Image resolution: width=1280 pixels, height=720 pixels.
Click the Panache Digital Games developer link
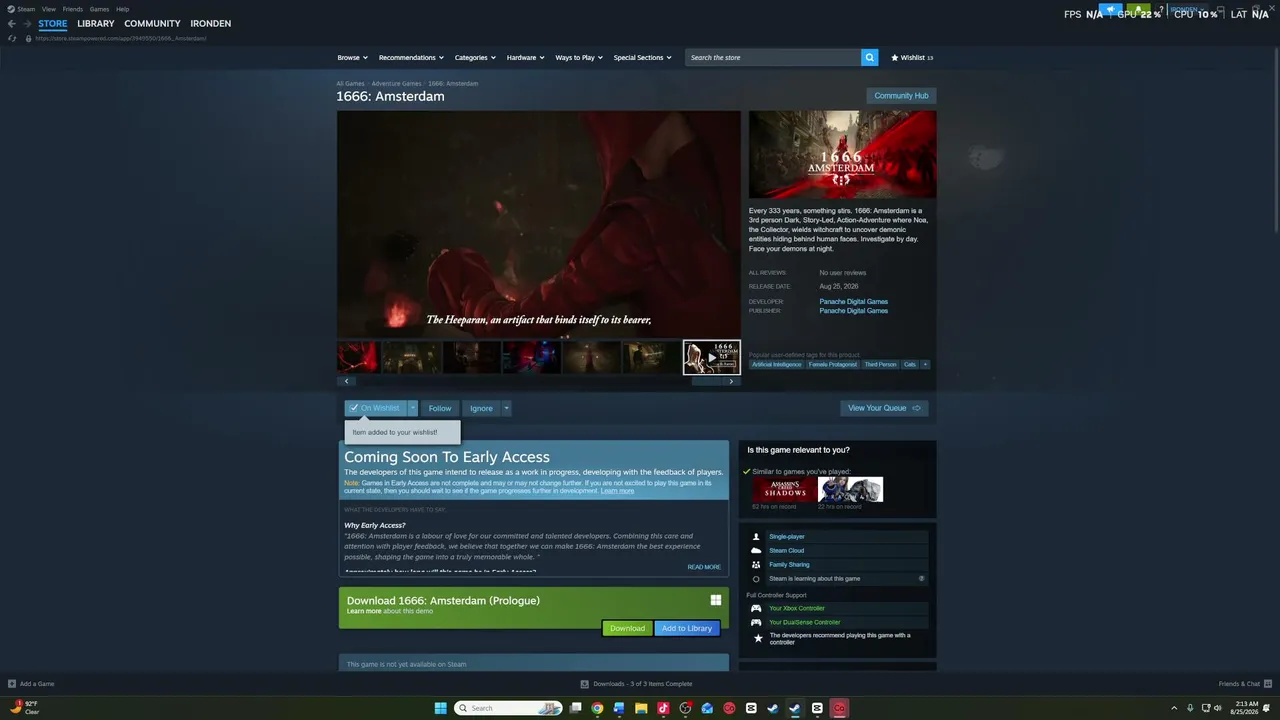tap(853, 301)
